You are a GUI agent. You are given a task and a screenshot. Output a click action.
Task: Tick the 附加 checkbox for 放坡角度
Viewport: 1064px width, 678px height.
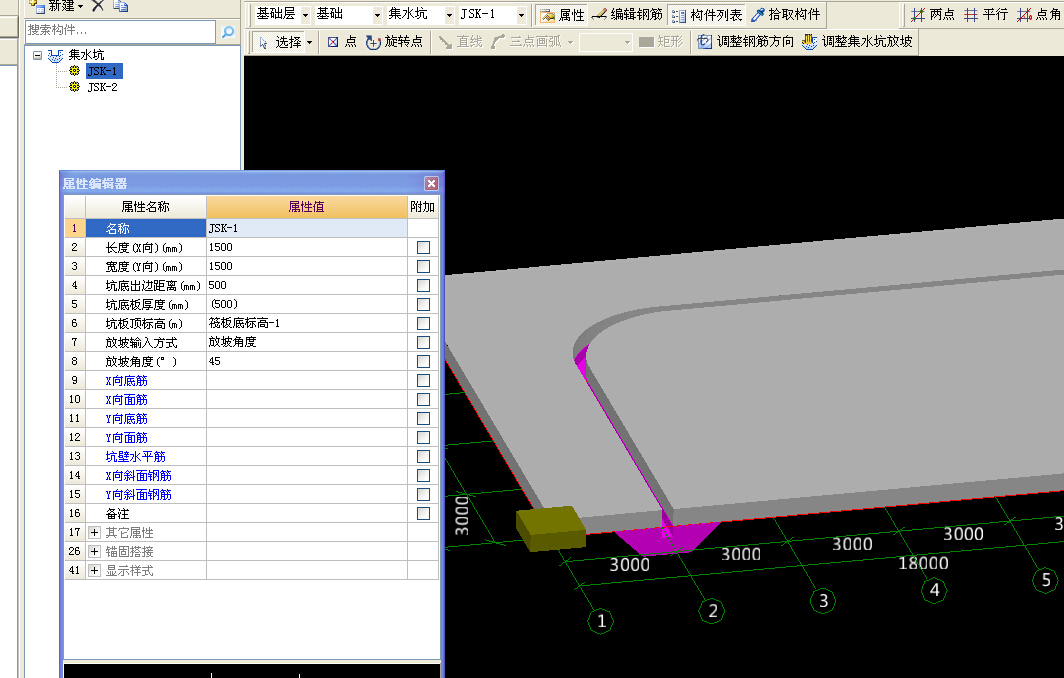pyautogui.click(x=423, y=362)
